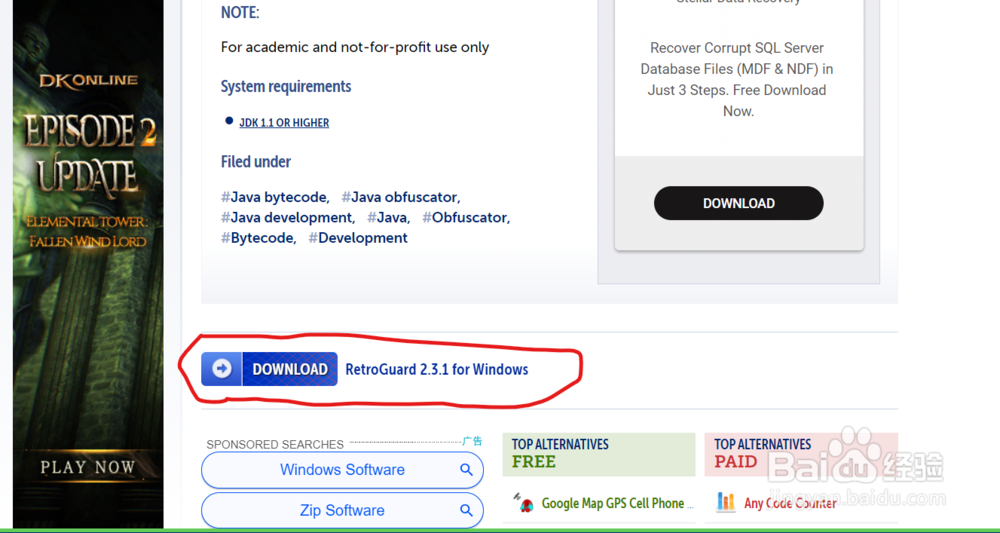Open the #Java bytecode tag
Screen dimensions: 1000x533
coord(275,197)
